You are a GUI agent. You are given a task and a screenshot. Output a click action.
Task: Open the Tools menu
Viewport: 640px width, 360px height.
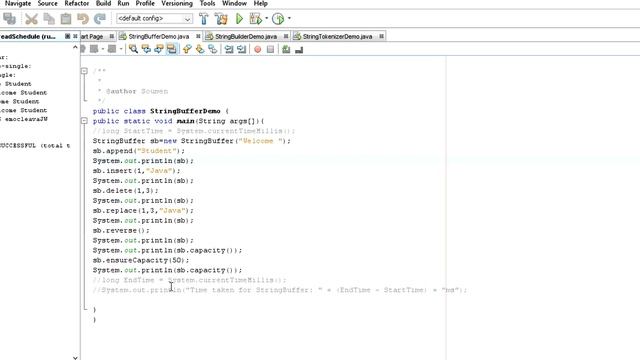point(207,4)
